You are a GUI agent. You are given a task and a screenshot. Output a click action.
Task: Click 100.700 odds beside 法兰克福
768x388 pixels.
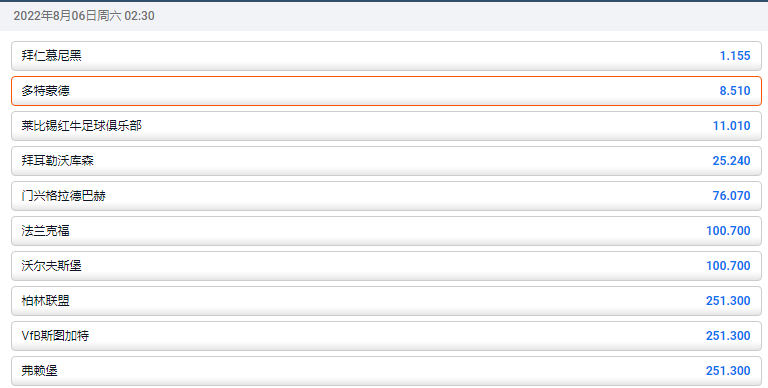728,231
